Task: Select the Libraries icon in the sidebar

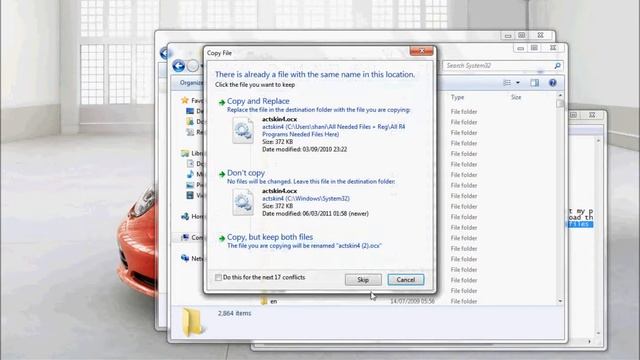Action: [185, 153]
